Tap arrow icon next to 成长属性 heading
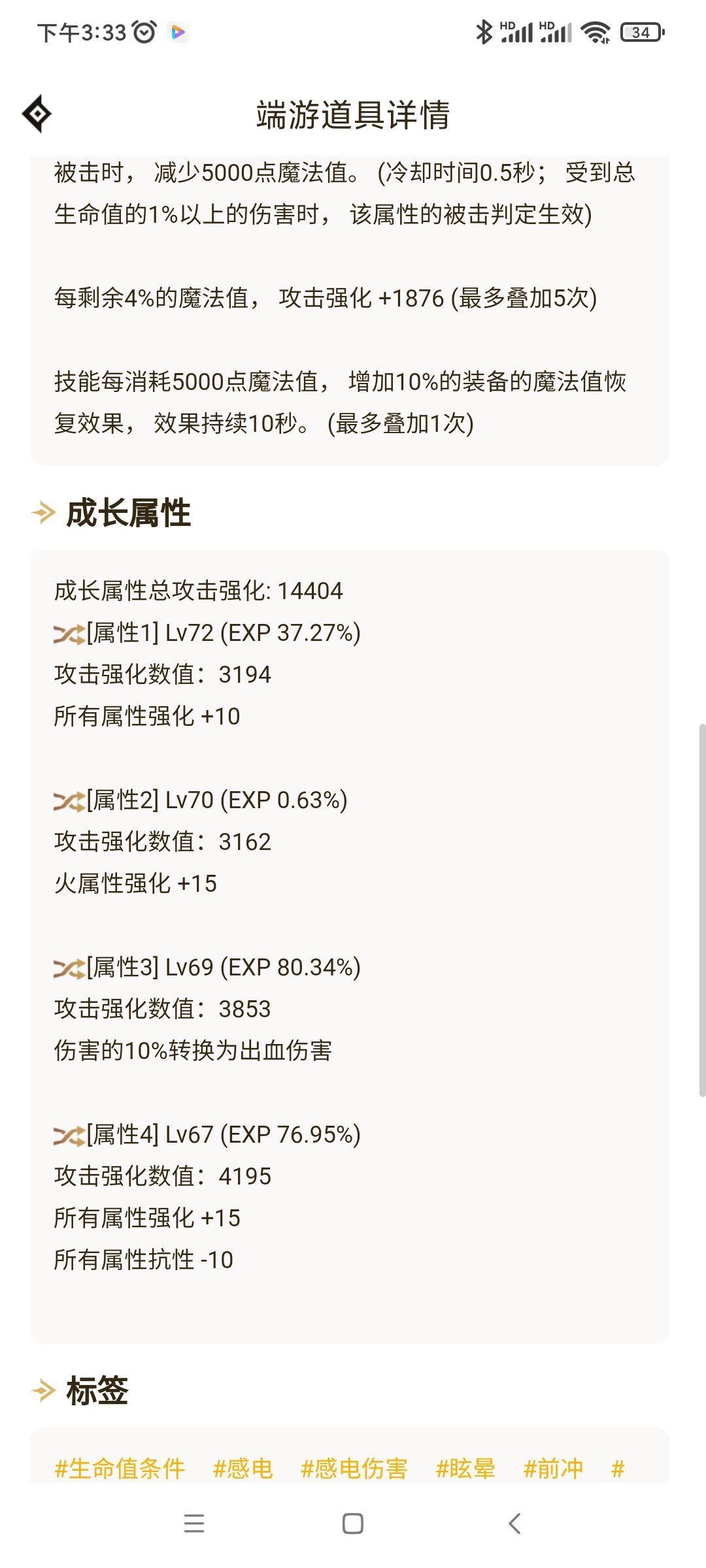This screenshot has width=706, height=1568. tap(43, 513)
